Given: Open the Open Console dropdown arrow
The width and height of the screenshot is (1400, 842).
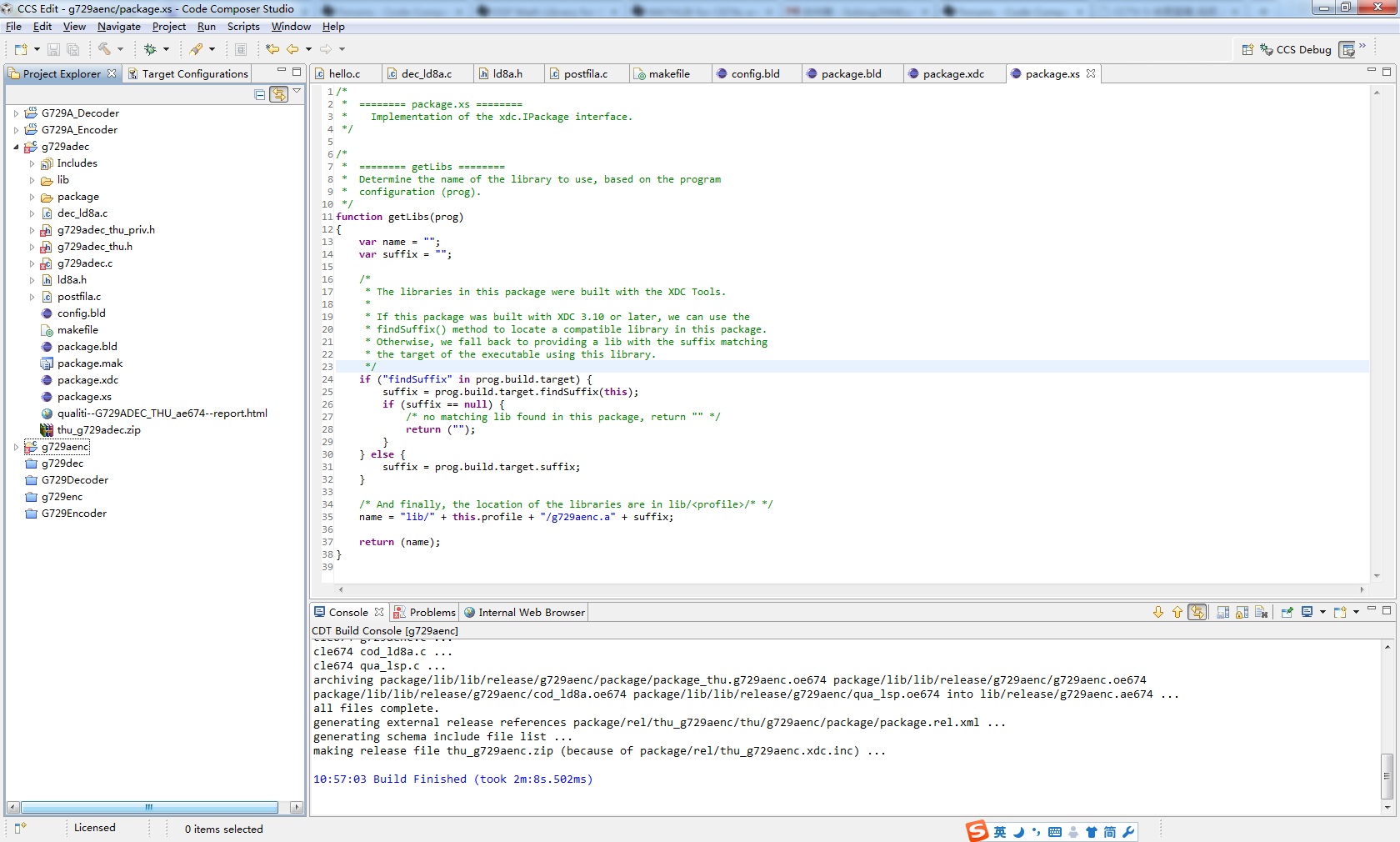Looking at the screenshot, I should [x=1356, y=612].
